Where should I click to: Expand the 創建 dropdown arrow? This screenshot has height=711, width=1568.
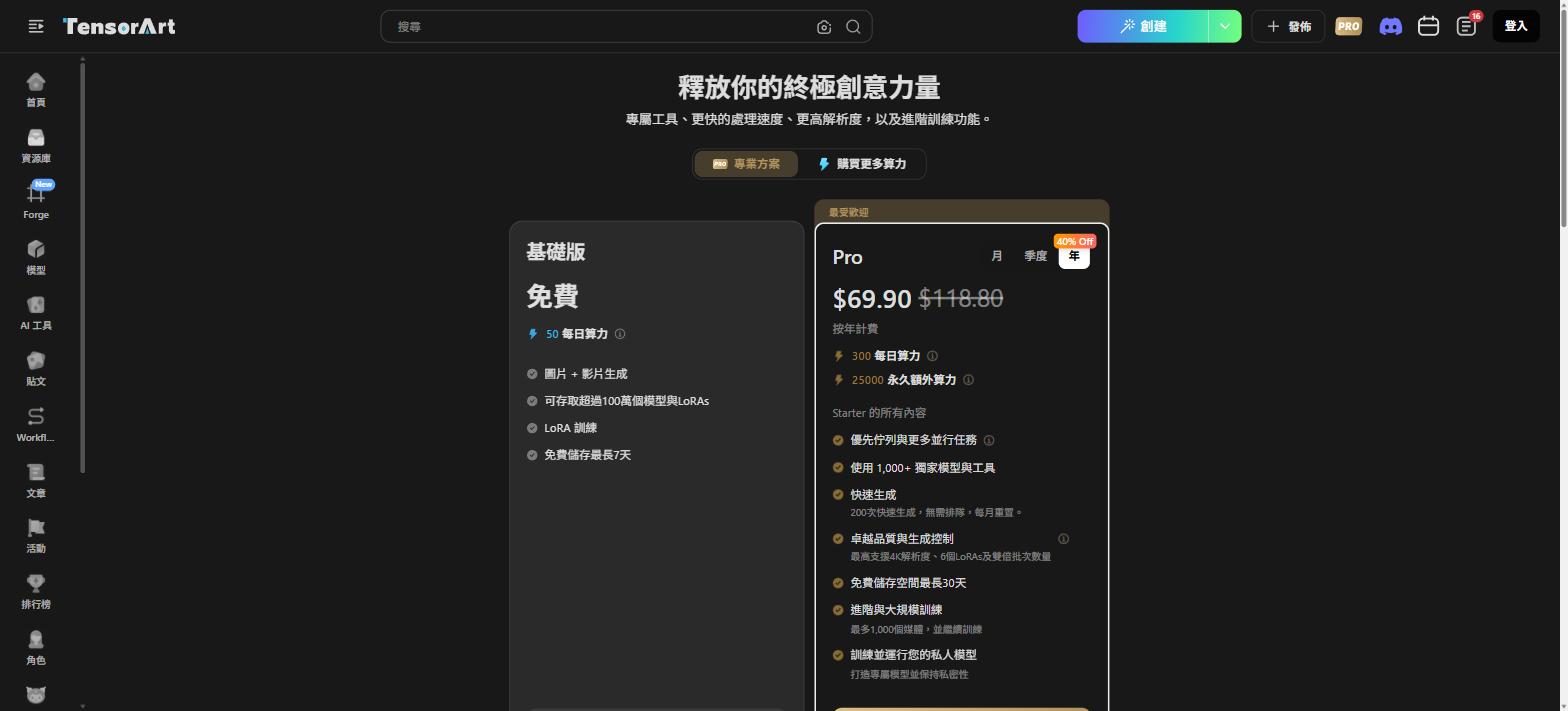click(1225, 26)
